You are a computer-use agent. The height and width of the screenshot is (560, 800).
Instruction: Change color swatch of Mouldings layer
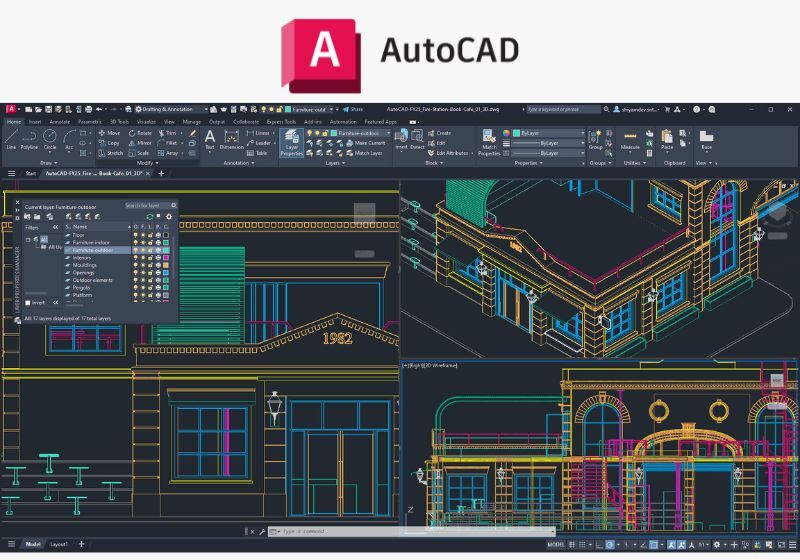tap(166, 265)
